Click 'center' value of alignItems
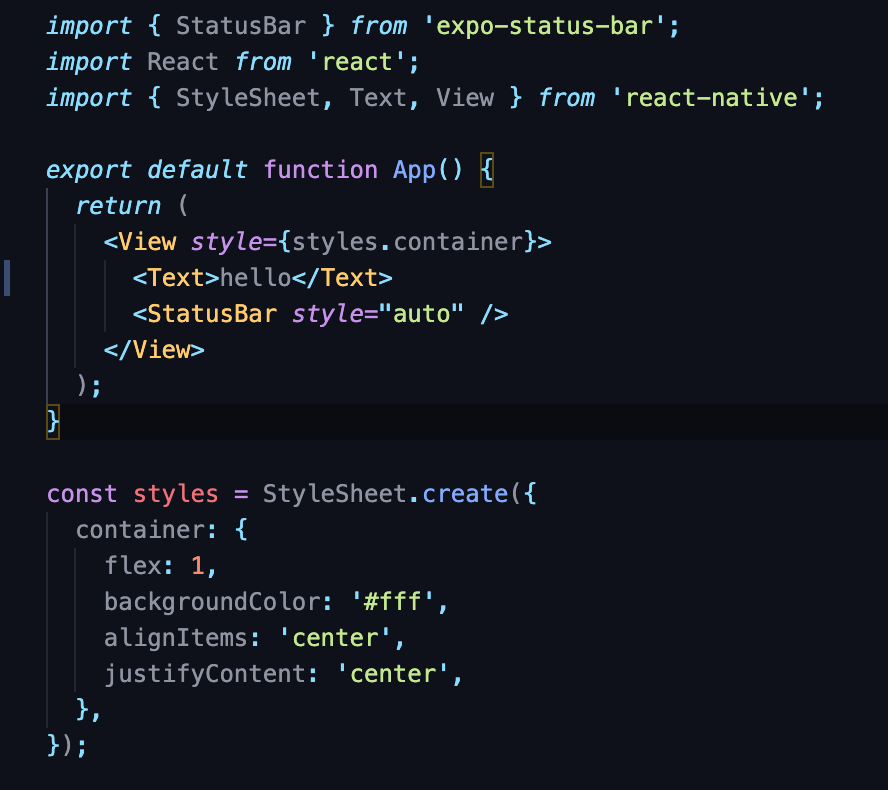The height and width of the screenshot is (790, 888). click(335, 638)
